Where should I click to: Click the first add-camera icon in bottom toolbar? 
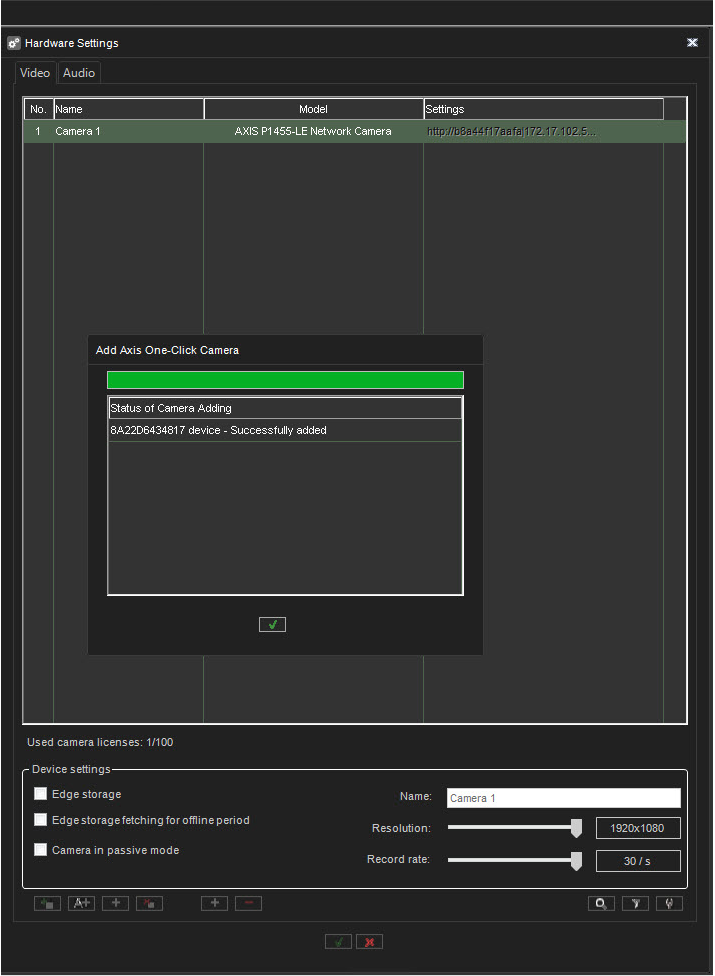(x=47, y=903)
